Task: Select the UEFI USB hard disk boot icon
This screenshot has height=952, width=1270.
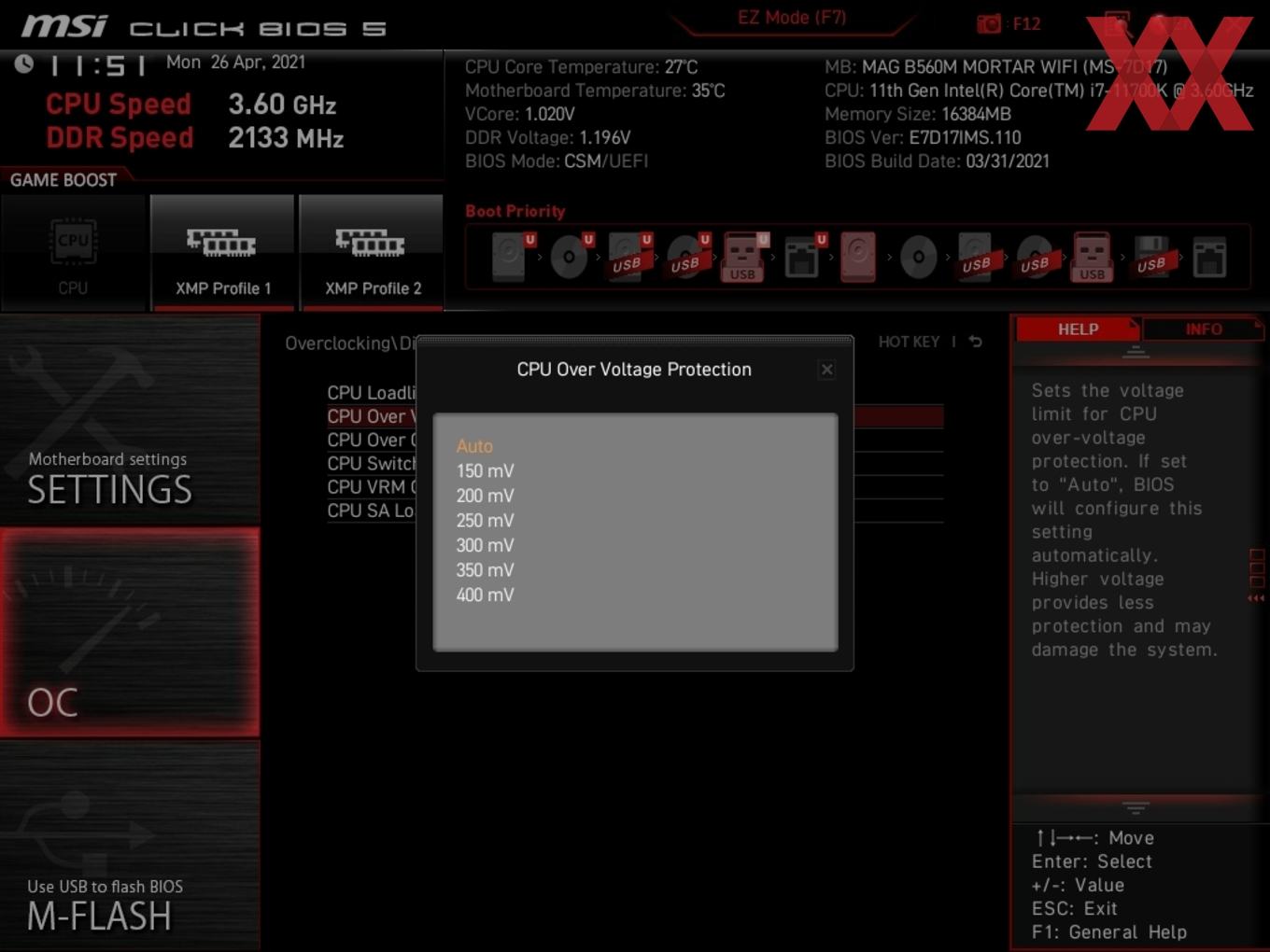Action: pyautogui.click(x=628, y=257)
